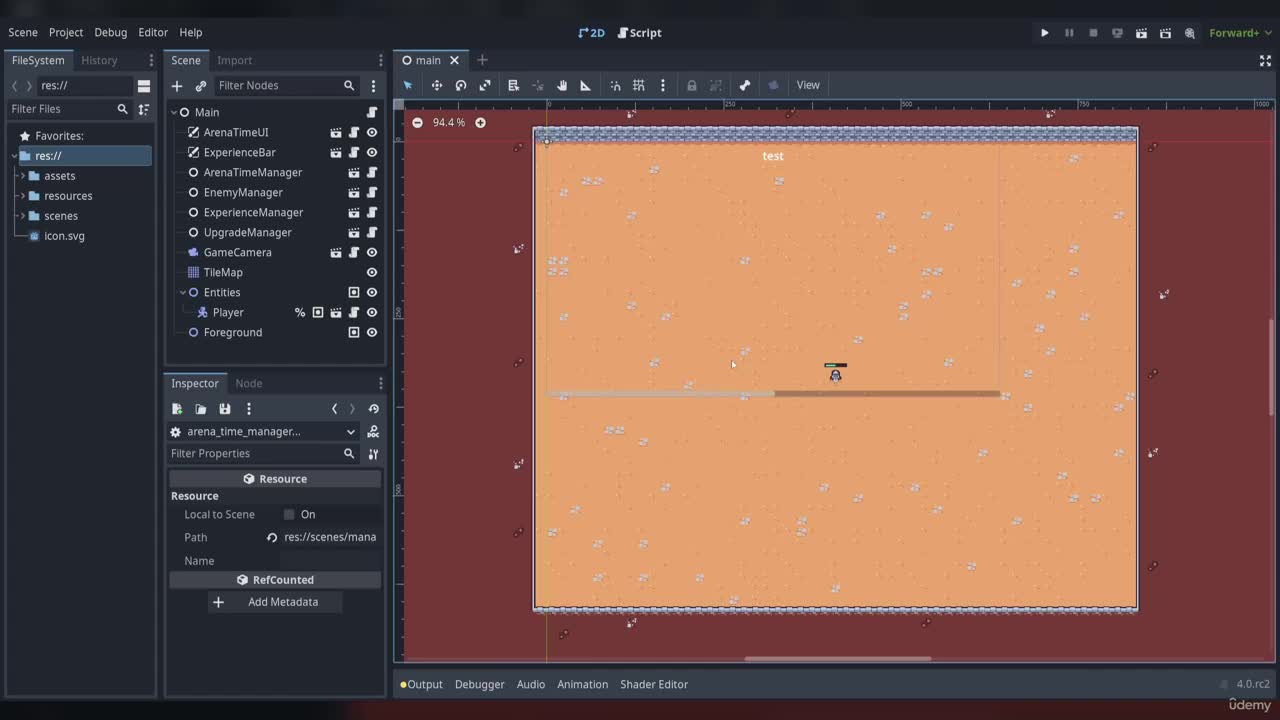Toggle grid snap icon
The height and width of the screenshot is (720, 1280).
click(x=639, y=85)
